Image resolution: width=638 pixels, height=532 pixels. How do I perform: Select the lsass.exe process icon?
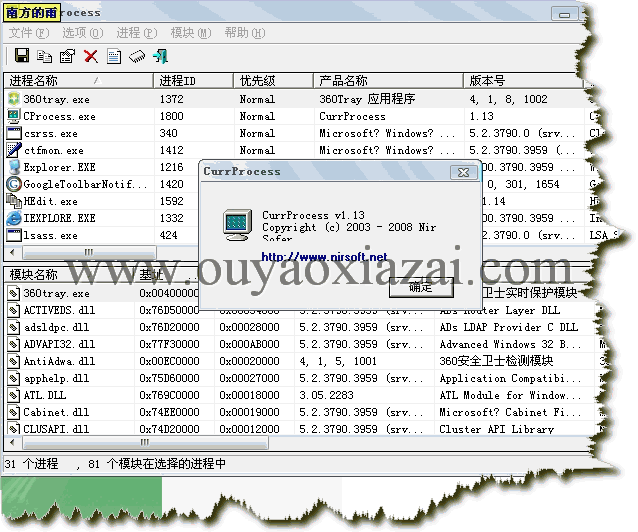point(14,235)
